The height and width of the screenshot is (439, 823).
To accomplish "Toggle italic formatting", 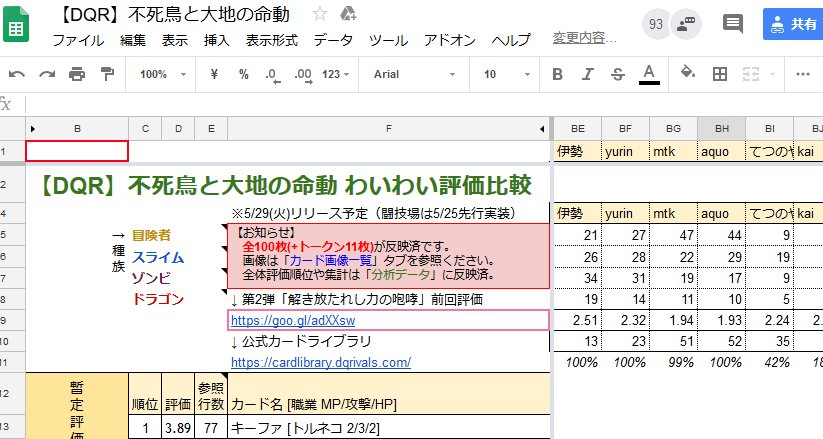I will point(587,75).
